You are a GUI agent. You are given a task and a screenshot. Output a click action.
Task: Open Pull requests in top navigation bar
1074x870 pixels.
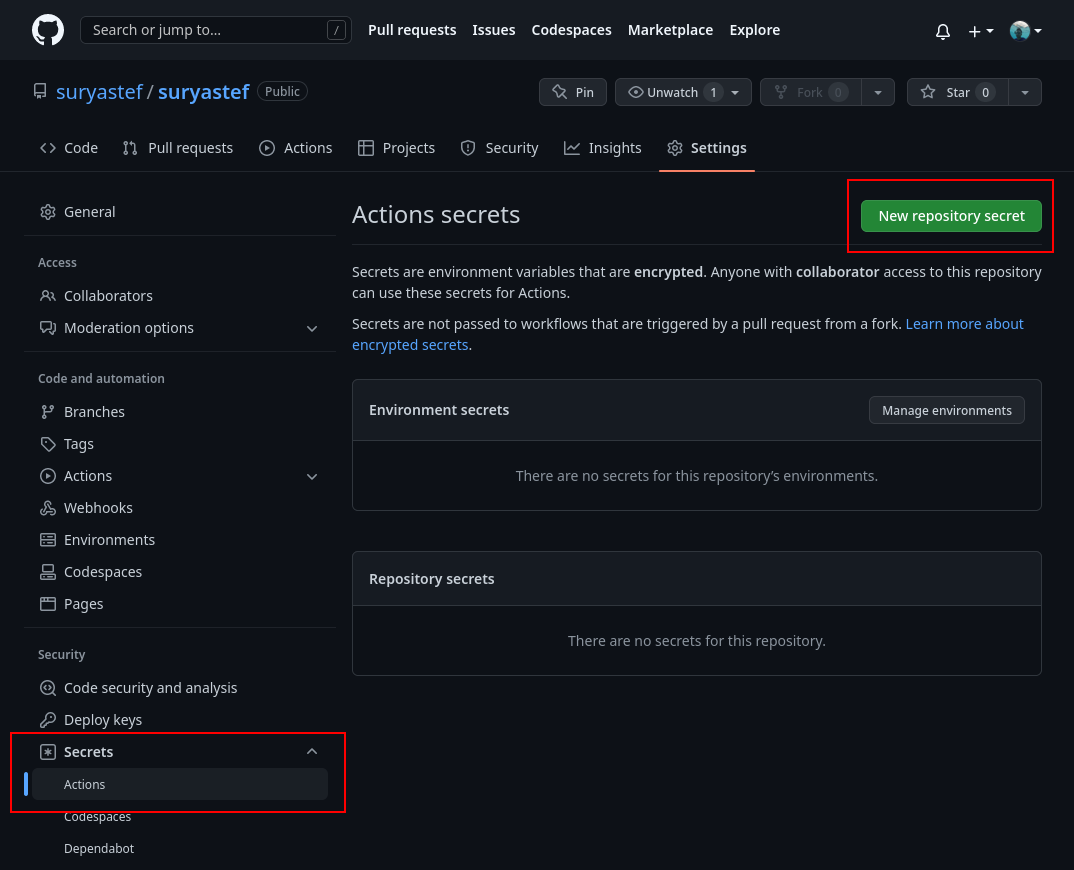pos(412,30)
